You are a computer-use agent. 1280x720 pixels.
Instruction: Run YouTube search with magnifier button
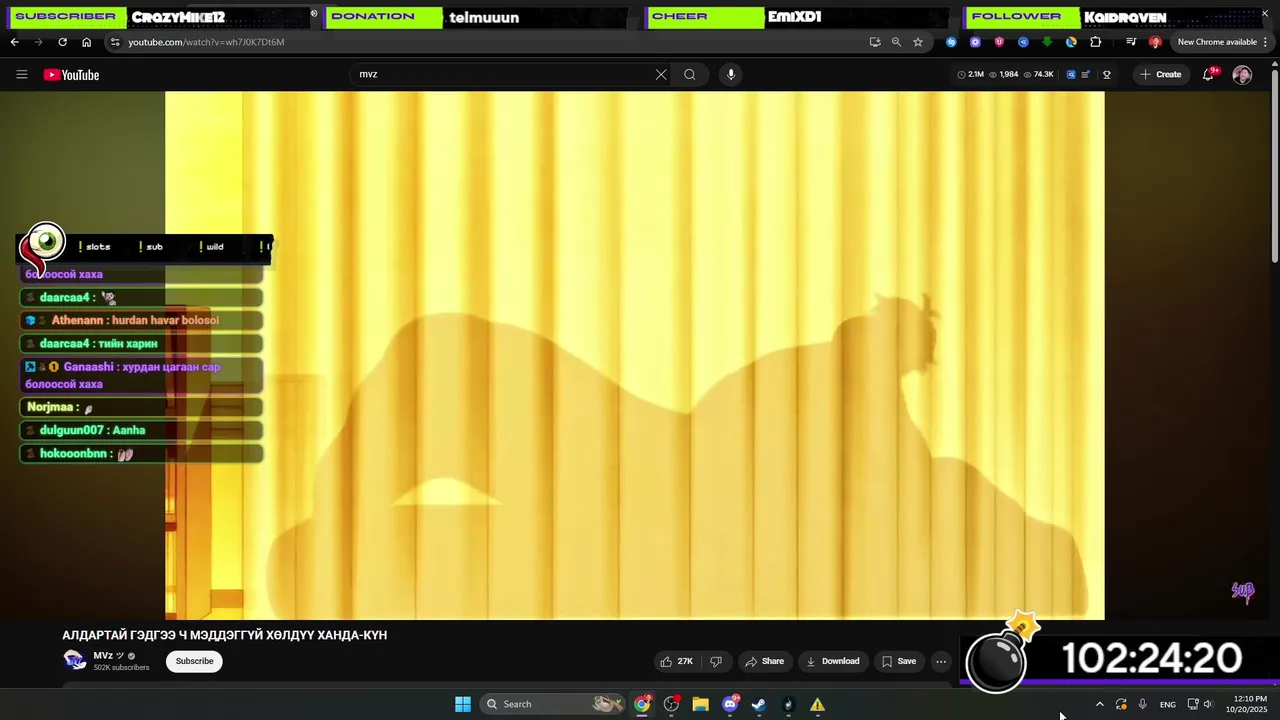point(690,74)
